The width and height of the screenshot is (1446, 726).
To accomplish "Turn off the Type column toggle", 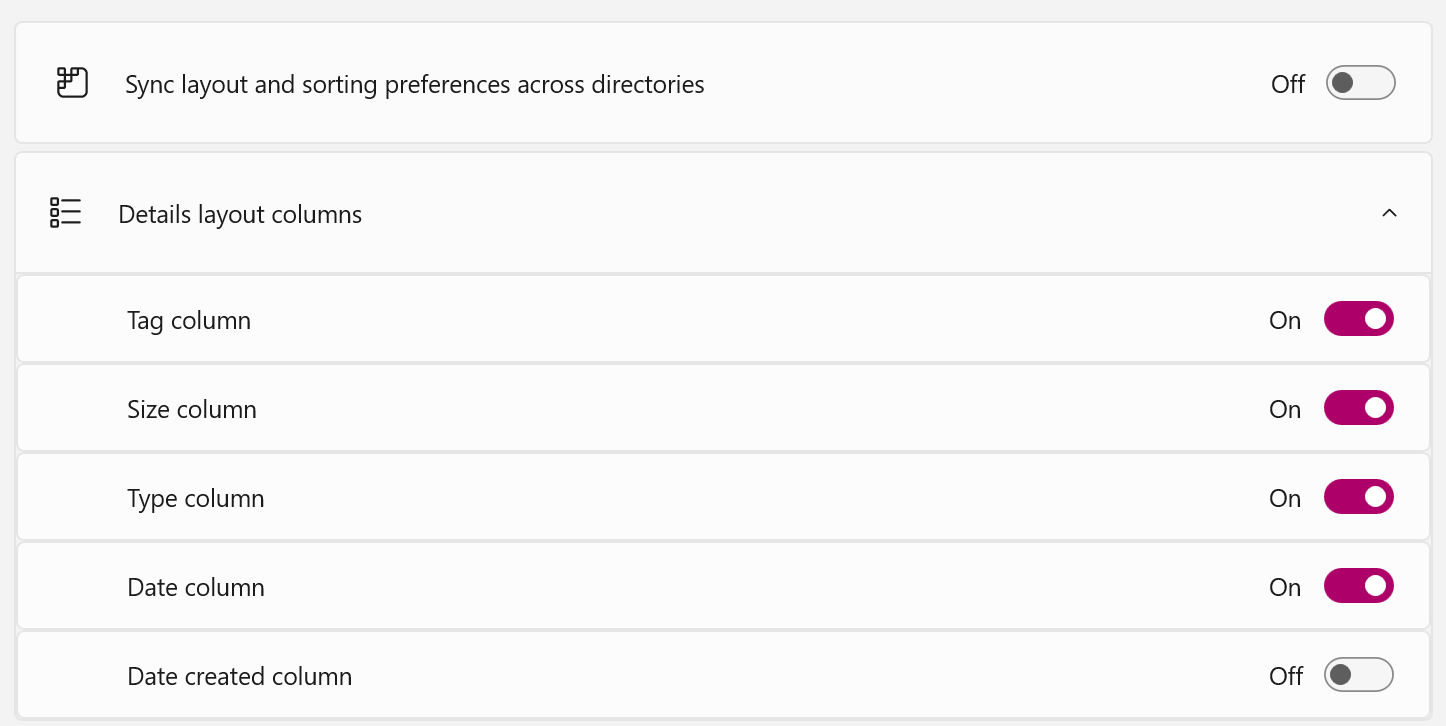I will tap(1359, 496).
